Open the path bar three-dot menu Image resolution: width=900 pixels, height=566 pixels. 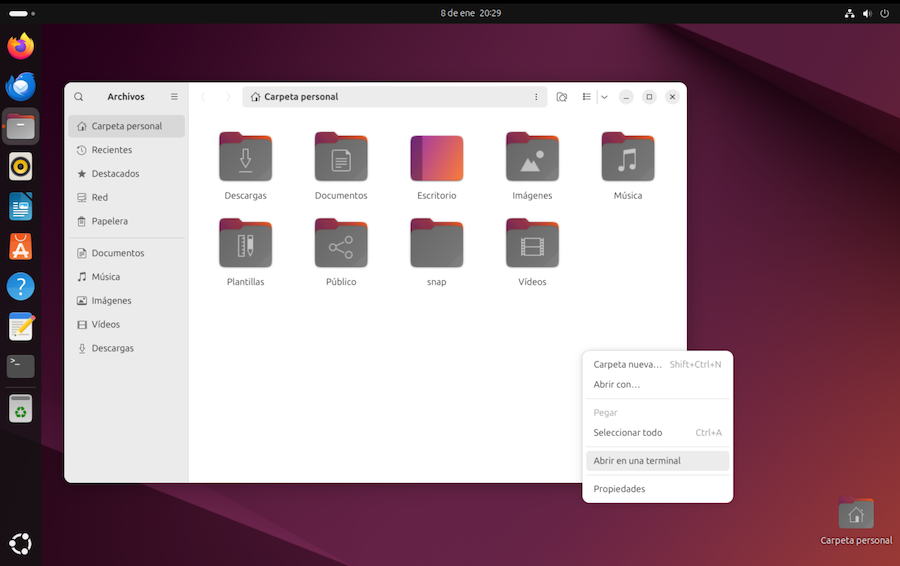(536, 97)
